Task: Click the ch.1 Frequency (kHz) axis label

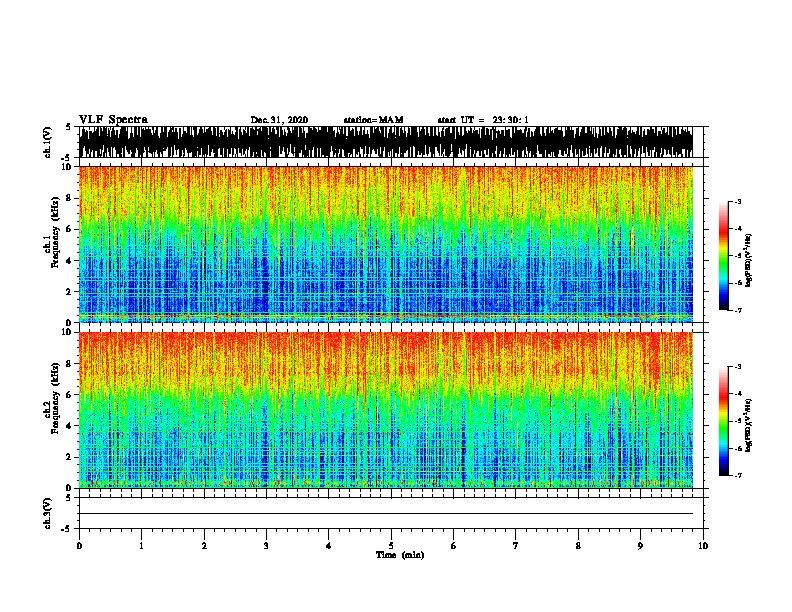Action: coord(52,233)
